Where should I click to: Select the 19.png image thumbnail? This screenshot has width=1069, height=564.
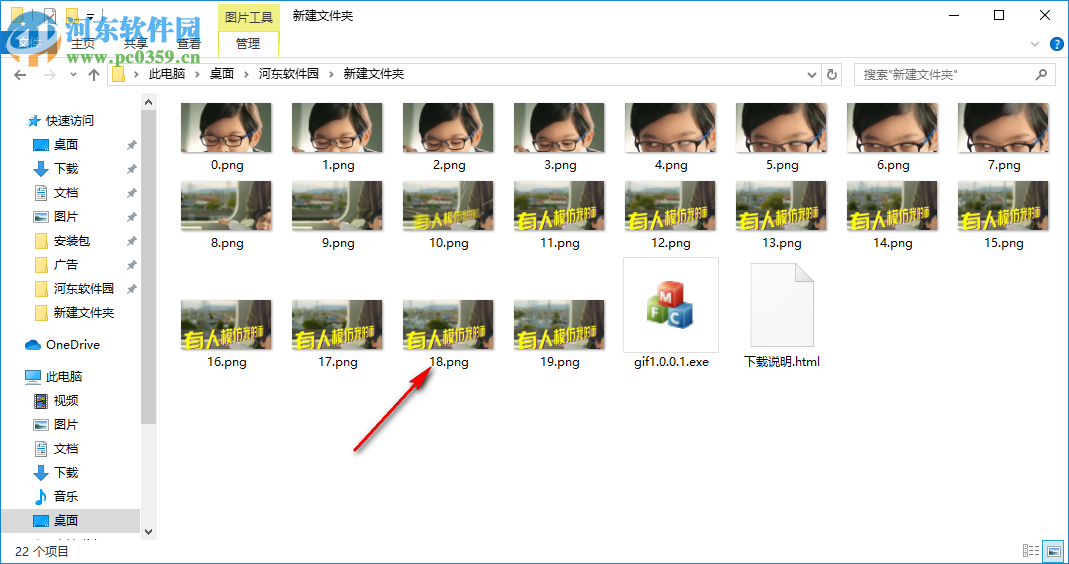point(559,325)
